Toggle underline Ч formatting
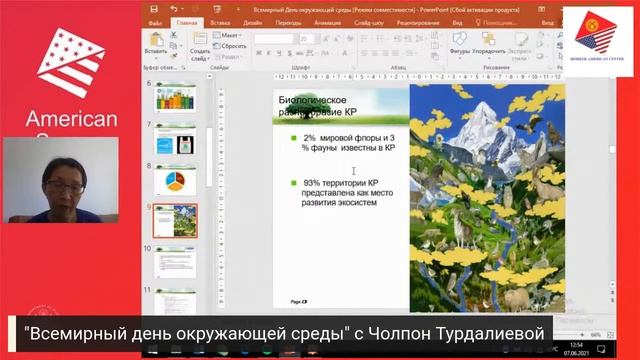 tap(279, 53)
